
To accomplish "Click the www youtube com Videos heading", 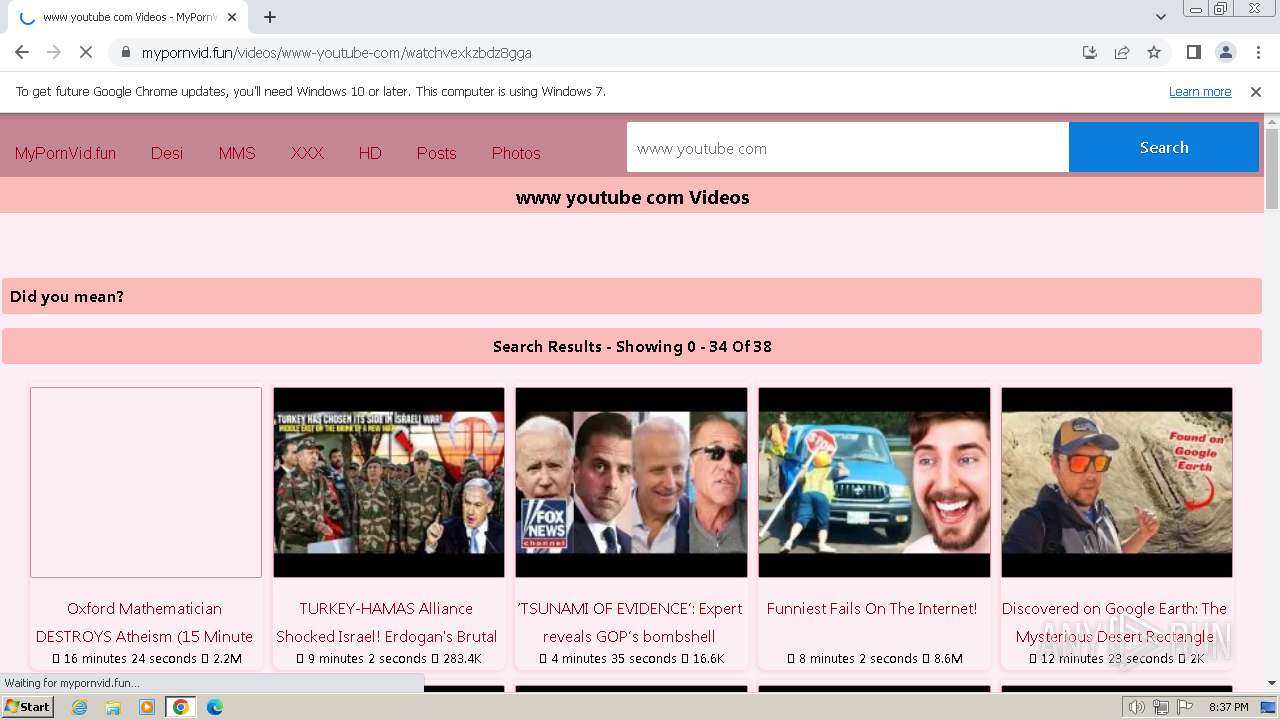I will pos(632,197).
